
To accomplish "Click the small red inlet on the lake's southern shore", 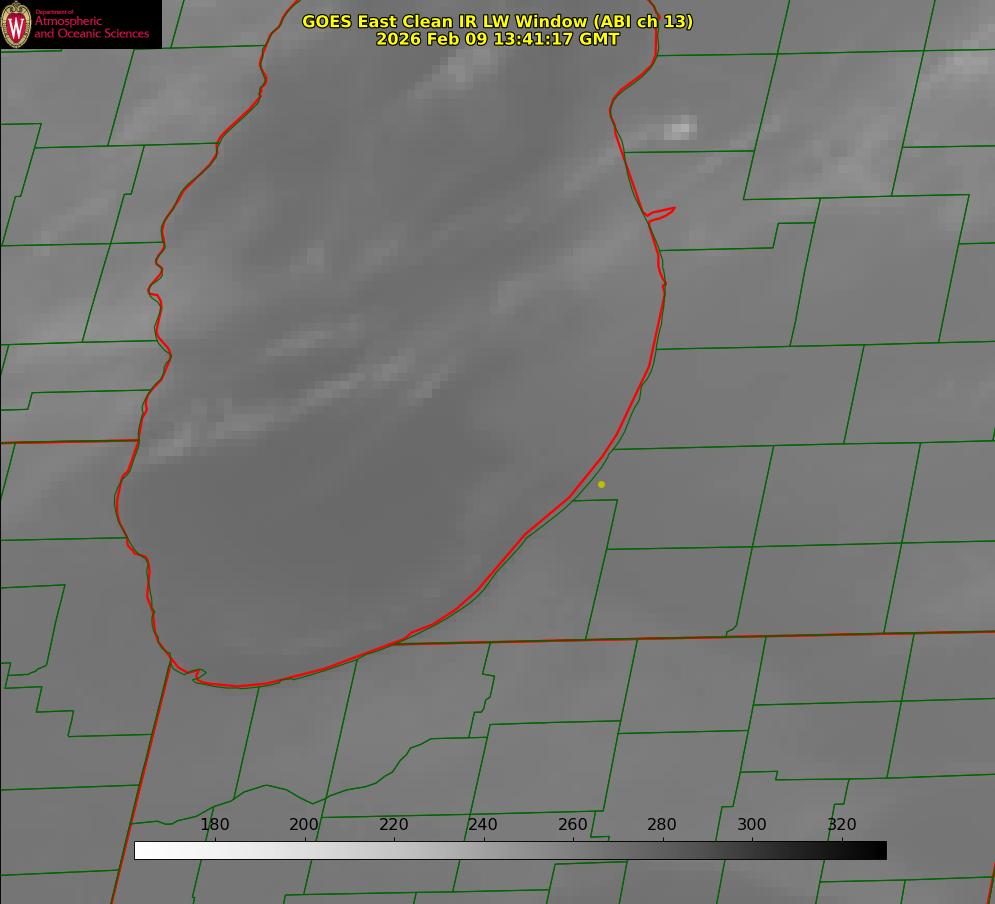I will [x=197, y=676].
